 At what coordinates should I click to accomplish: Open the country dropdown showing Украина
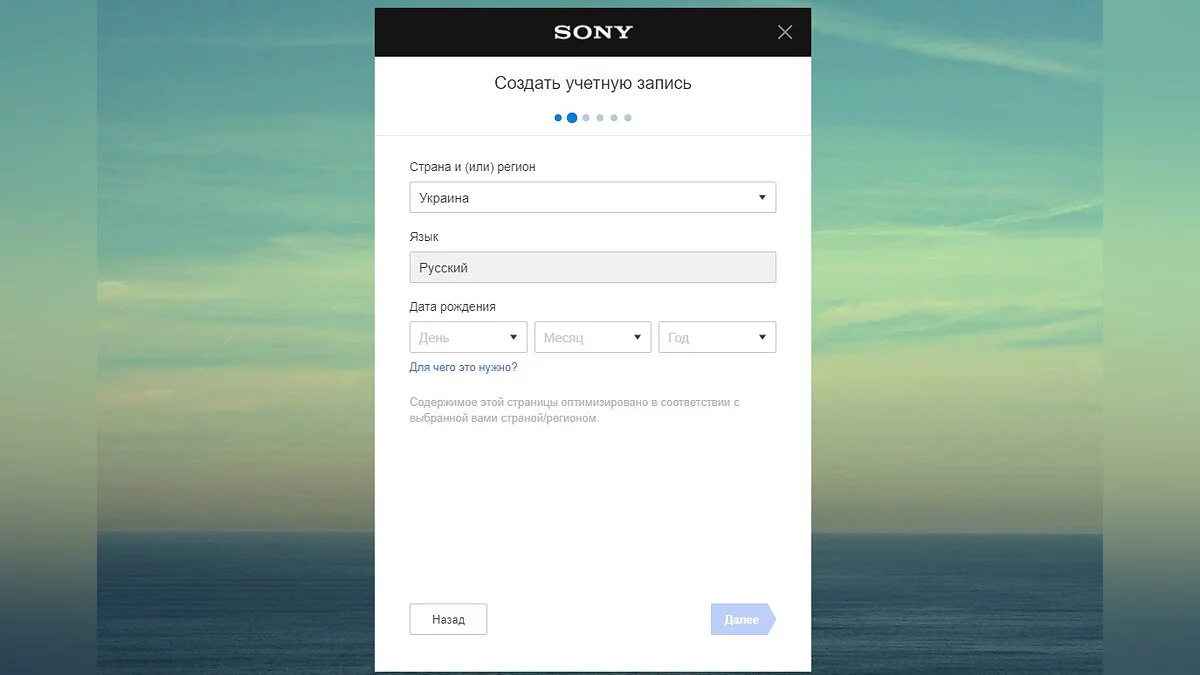pos(592,198)
